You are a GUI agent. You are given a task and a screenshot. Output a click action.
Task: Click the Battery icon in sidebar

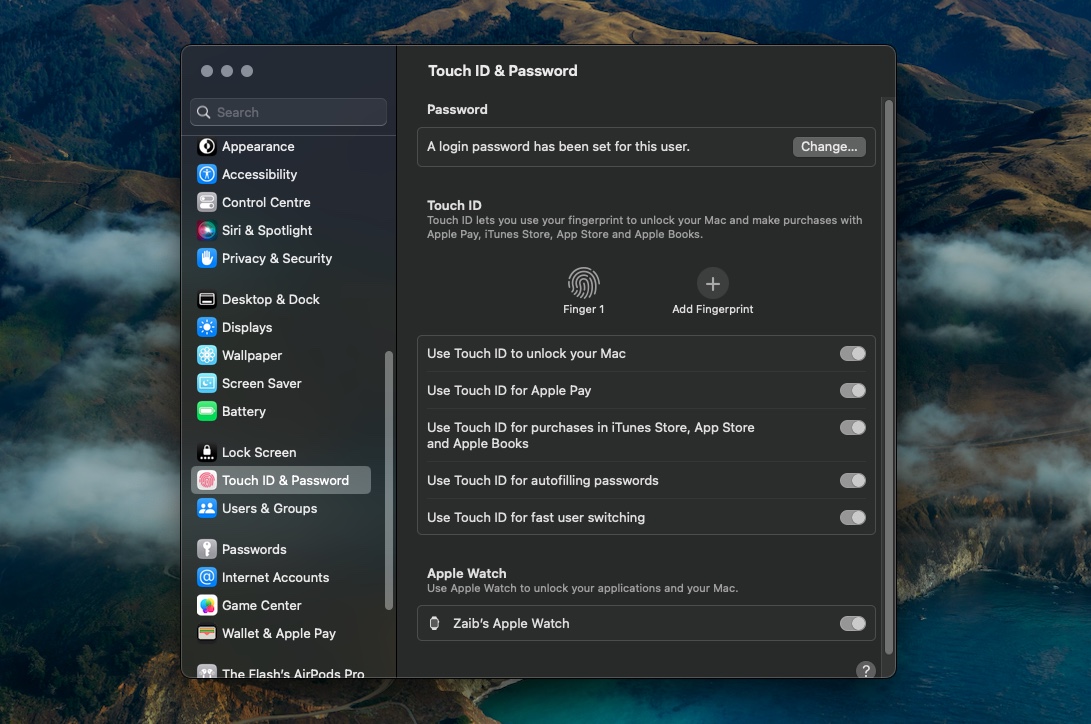(207, 411)
